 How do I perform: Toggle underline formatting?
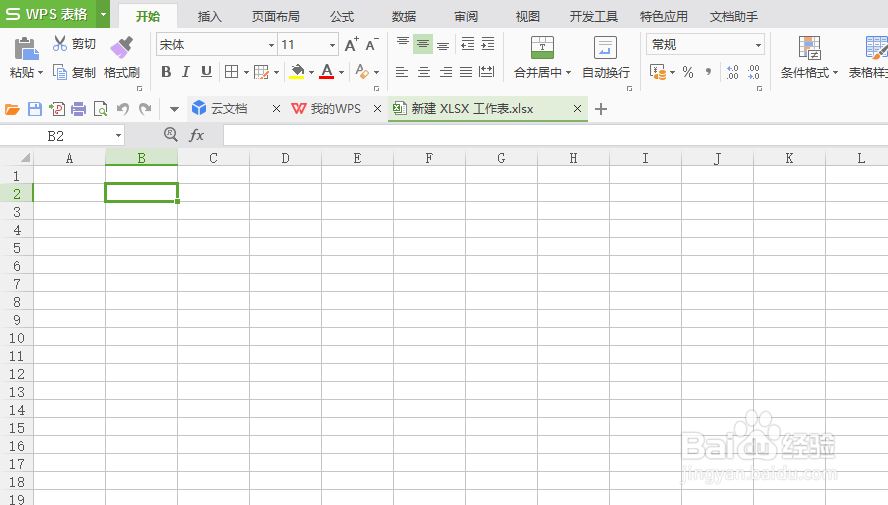[x=206, y=72]
